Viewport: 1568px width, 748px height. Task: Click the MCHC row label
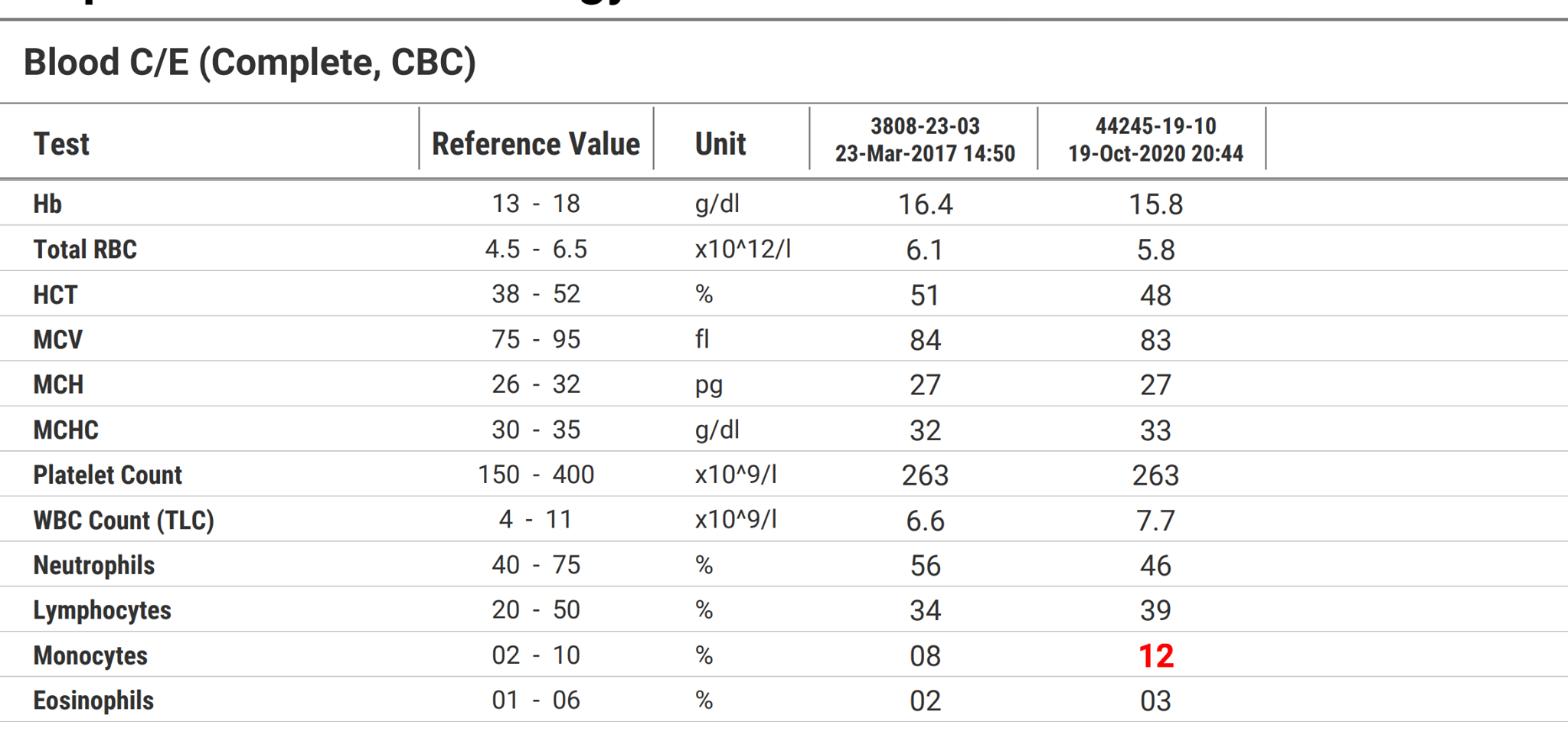tap(66, 430)
